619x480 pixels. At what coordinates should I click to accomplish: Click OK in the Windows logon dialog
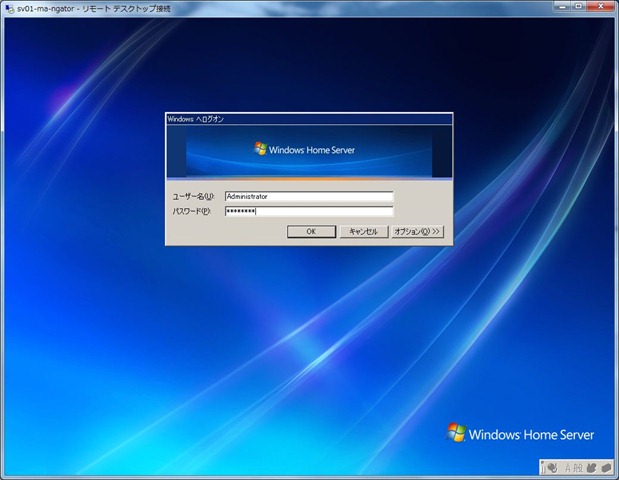pyautogui.click(x=311, y=232)
